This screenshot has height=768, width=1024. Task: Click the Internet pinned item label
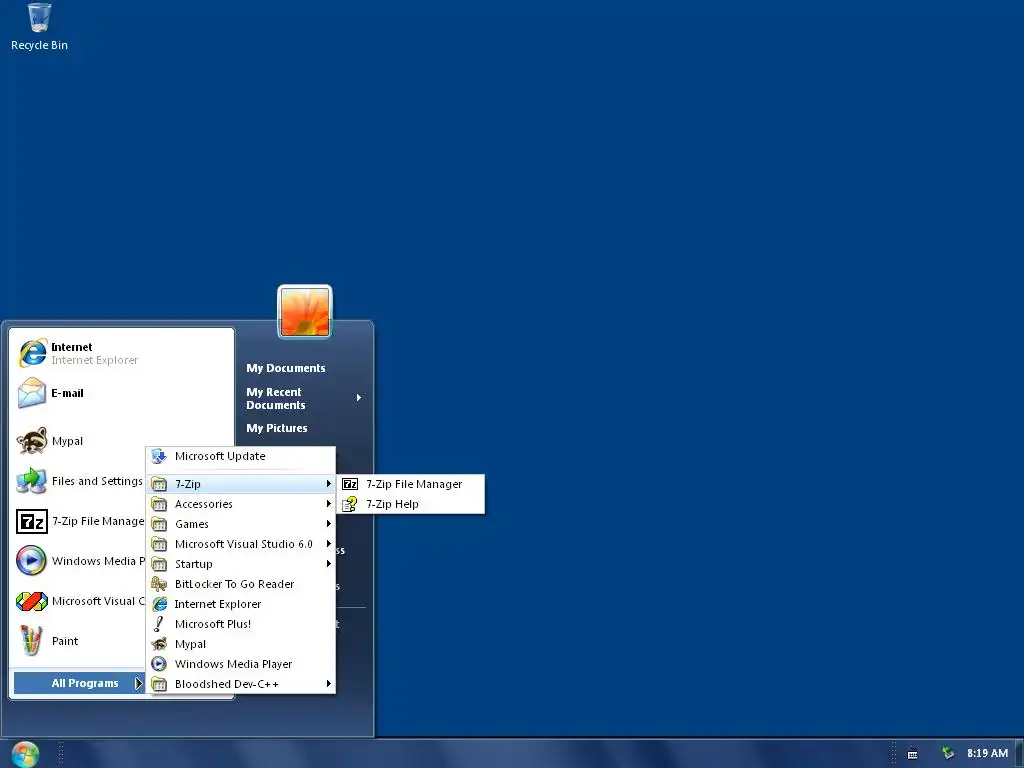click(72, 347)
